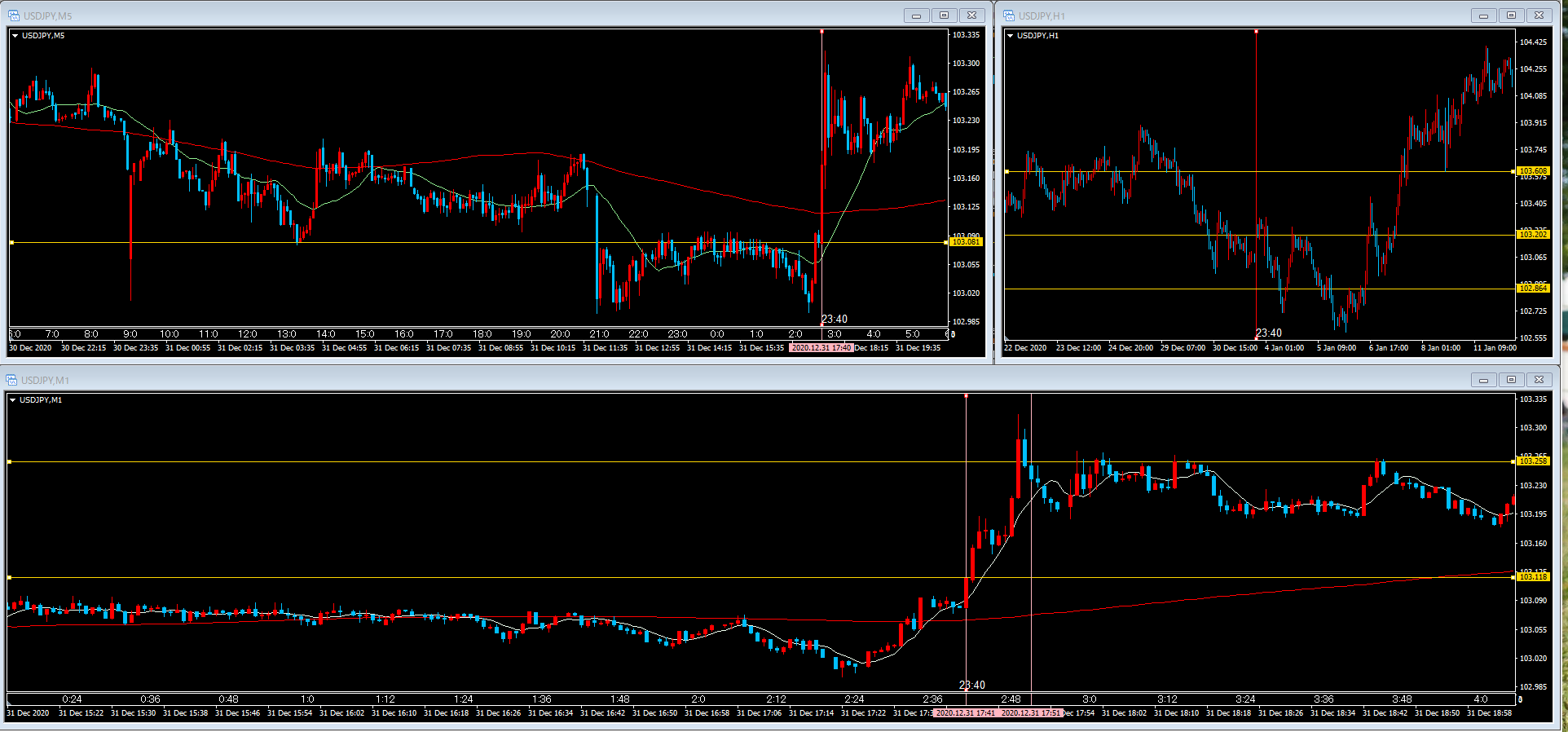The width and height of the screenshot is (1568, 732).
Task: Select the 103.258 price tag on M1 chart
Action: [x=1532, y=461]
